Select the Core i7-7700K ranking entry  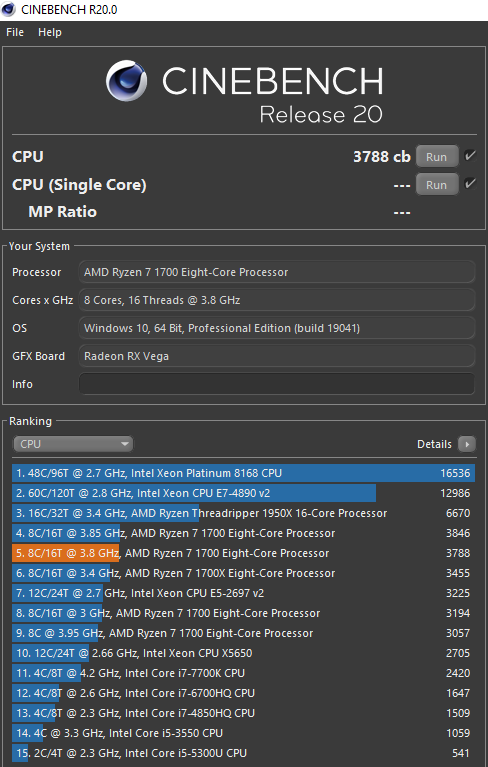click(244, 673)
